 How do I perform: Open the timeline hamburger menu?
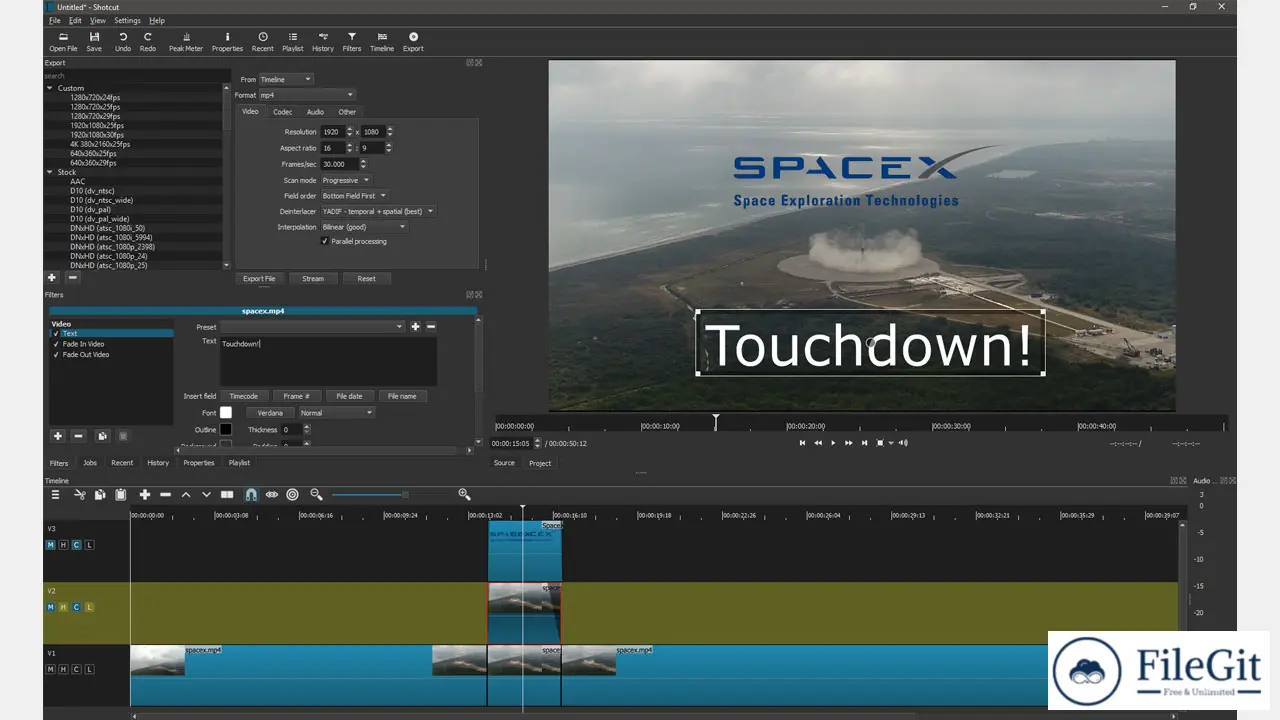click(55, 494)
